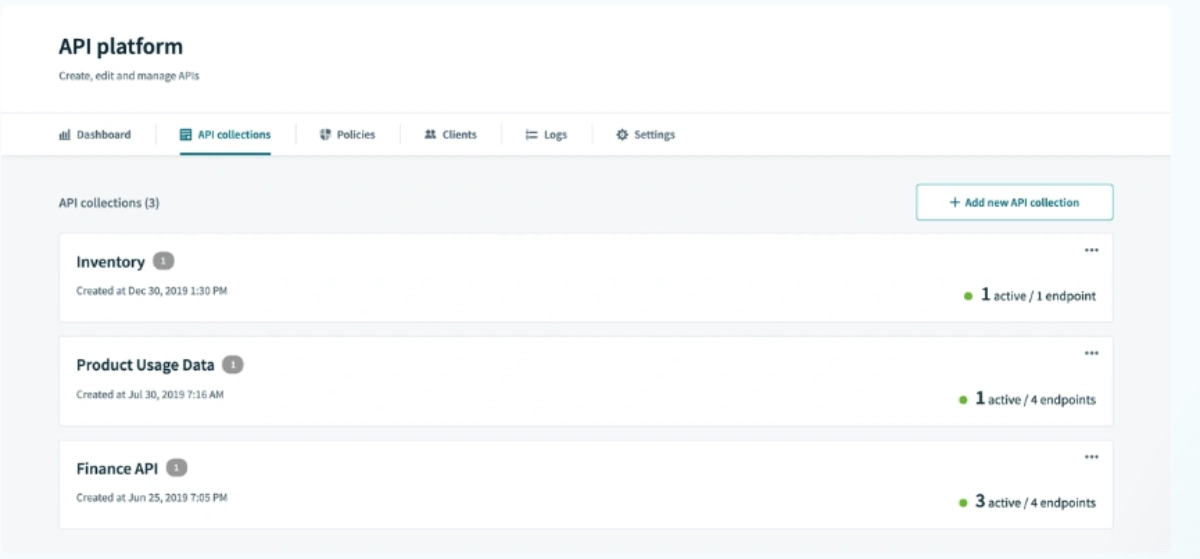
Task: Click the Clients people icon
Action: pos(430,135)
